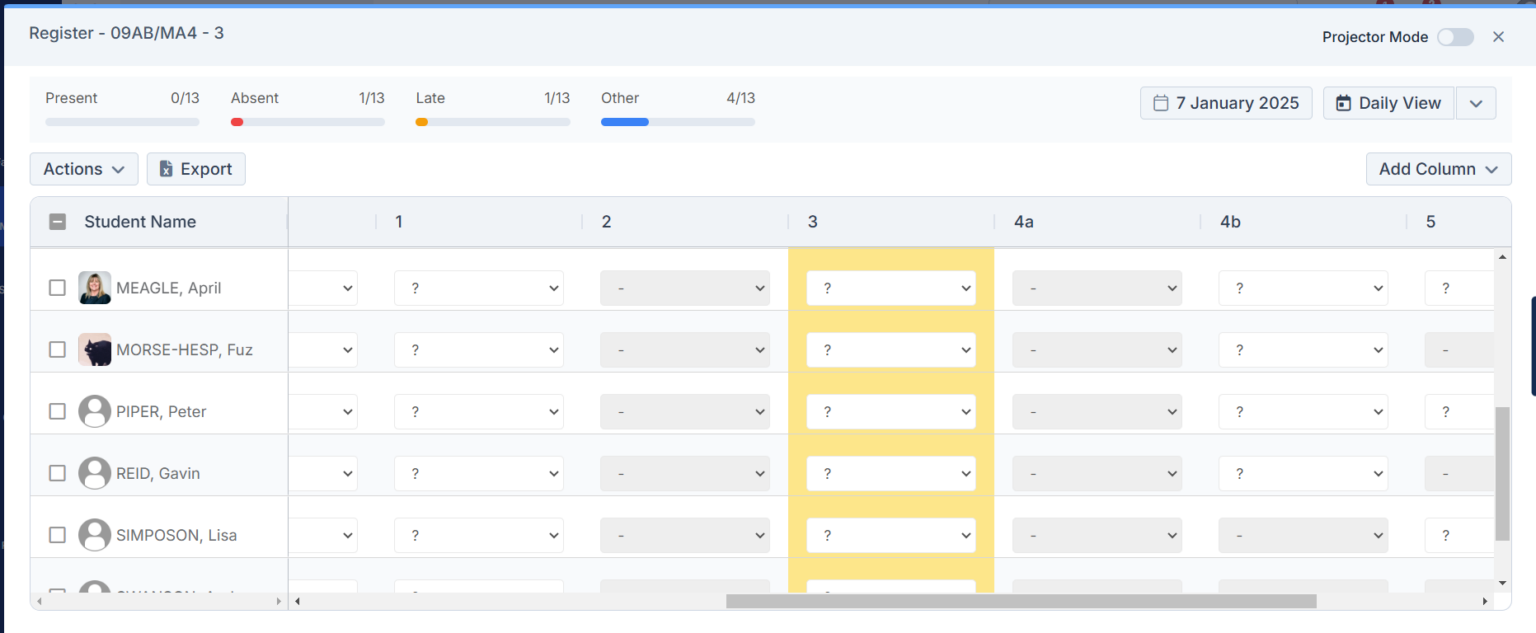This screenshot has height=633, width=1536.
Task: Open Gavin Reid's period 3 attendance dropdown
Action: tap(890, 473)
